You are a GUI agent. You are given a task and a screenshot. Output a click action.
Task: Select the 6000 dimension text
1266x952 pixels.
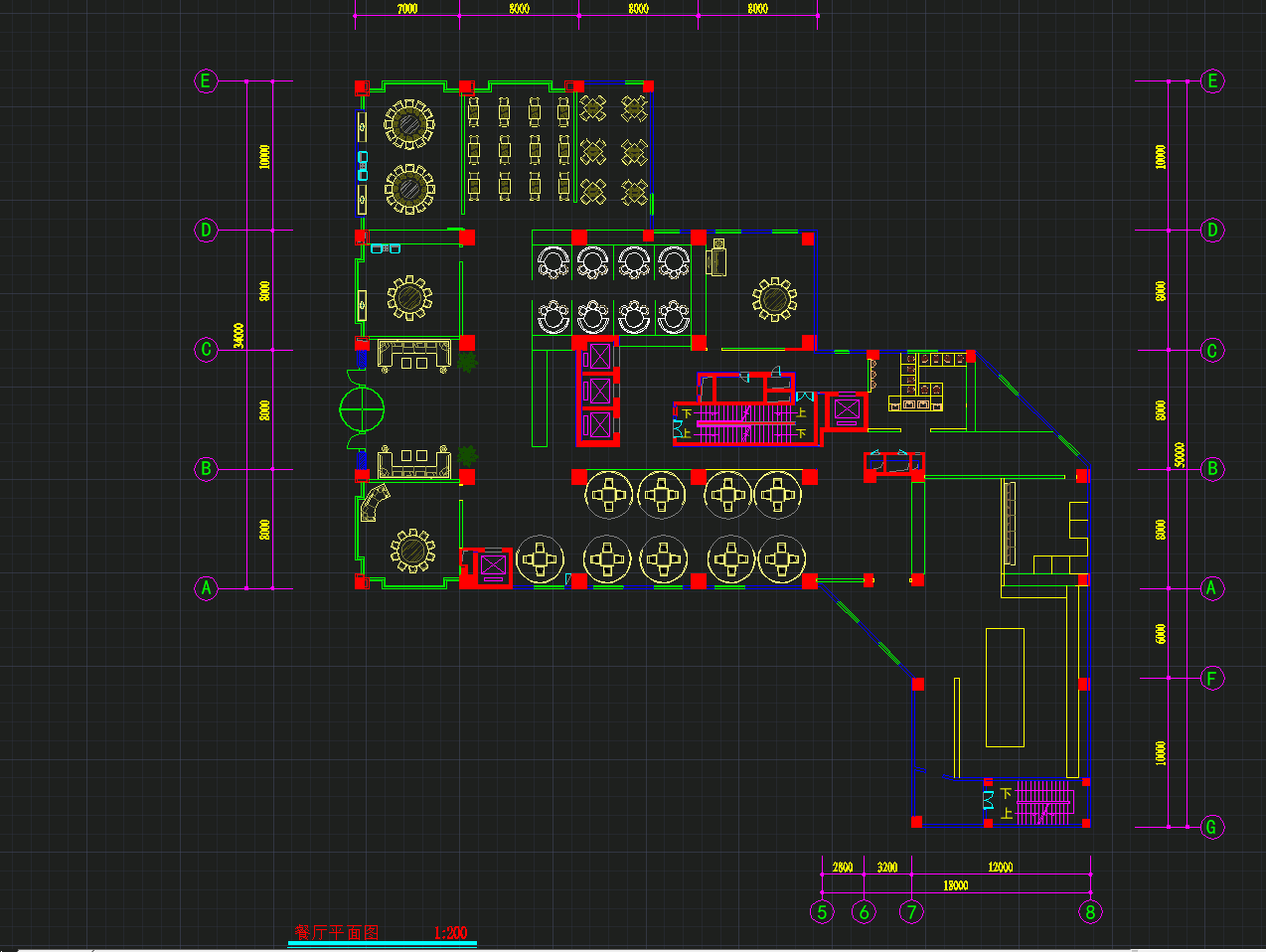click(x=1161, y=634)
